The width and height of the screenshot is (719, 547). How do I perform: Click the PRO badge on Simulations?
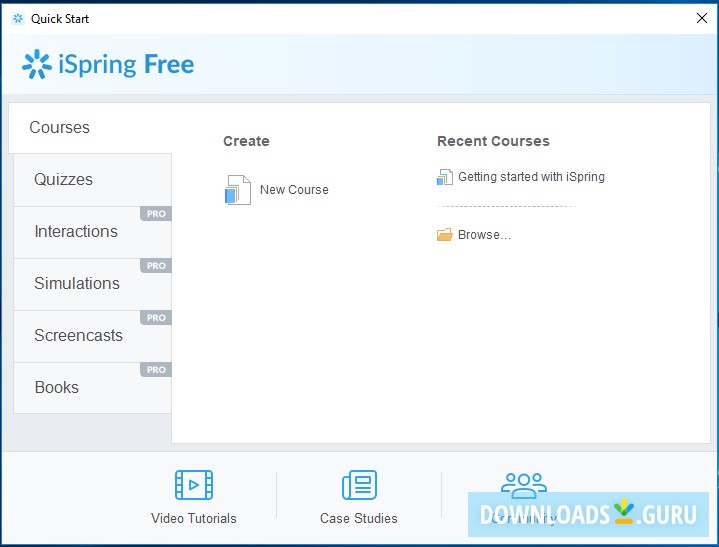tap(156, 265)
